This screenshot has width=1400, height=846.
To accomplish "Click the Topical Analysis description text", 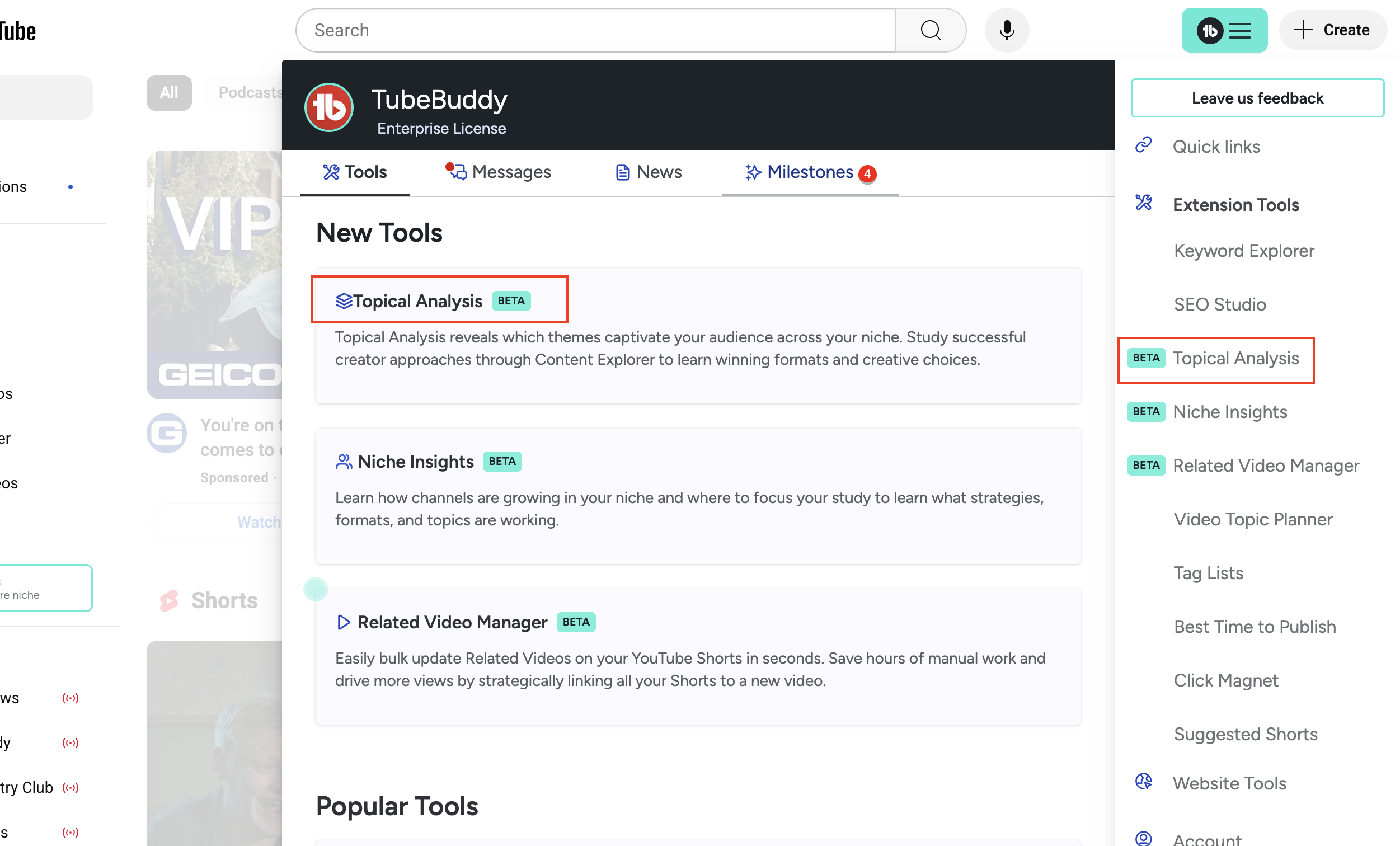I will (x=680, y=348).
